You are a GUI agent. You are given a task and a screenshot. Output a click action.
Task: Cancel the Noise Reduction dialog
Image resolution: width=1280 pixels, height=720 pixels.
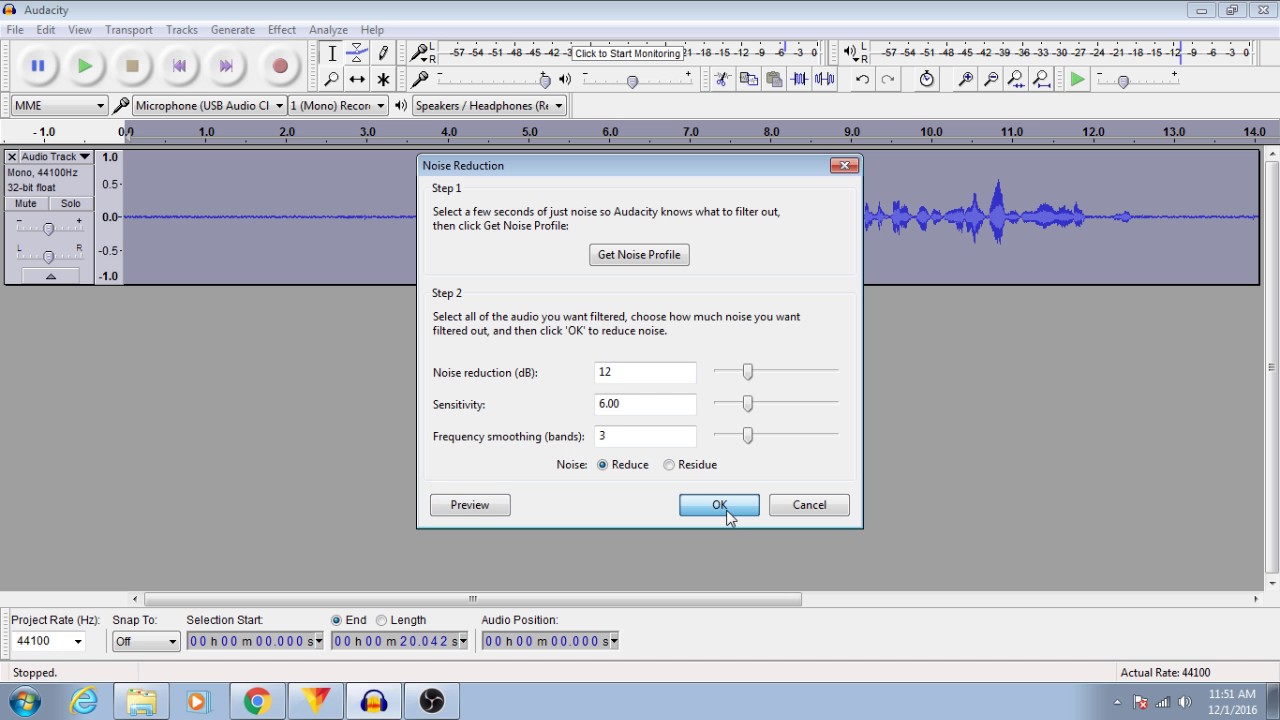coord(809,505)
